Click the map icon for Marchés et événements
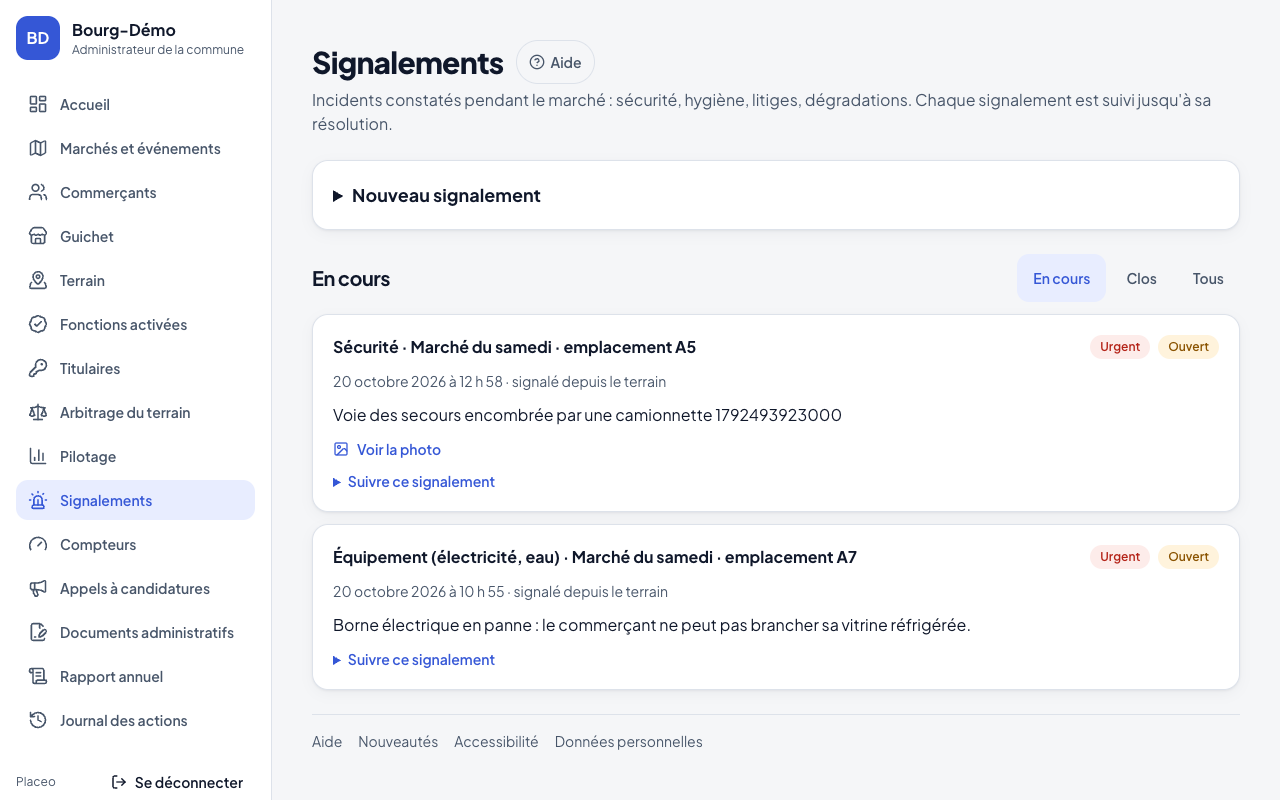1280x800 pixels. click(38, 148)
